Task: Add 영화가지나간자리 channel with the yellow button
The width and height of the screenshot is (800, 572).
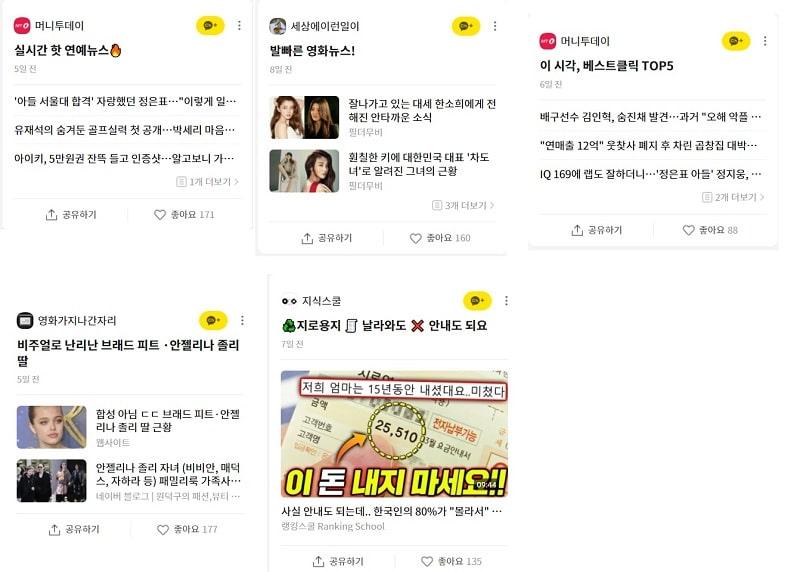Action: click(213, 320)
